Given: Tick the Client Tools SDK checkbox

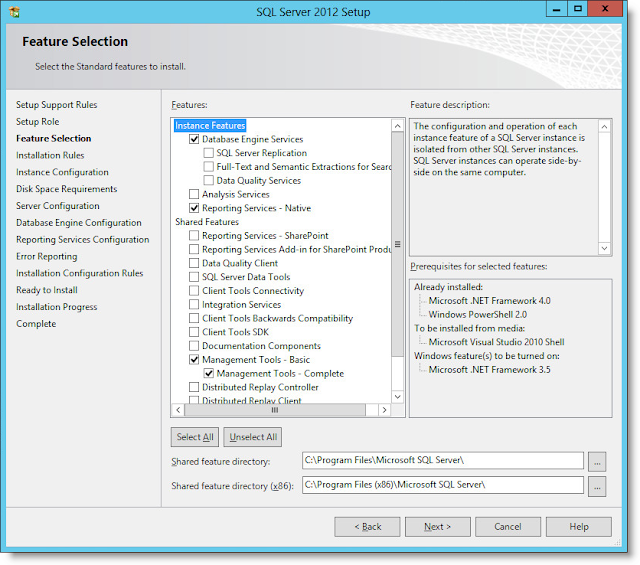Looking at the screenshot, I should (194, 332).
